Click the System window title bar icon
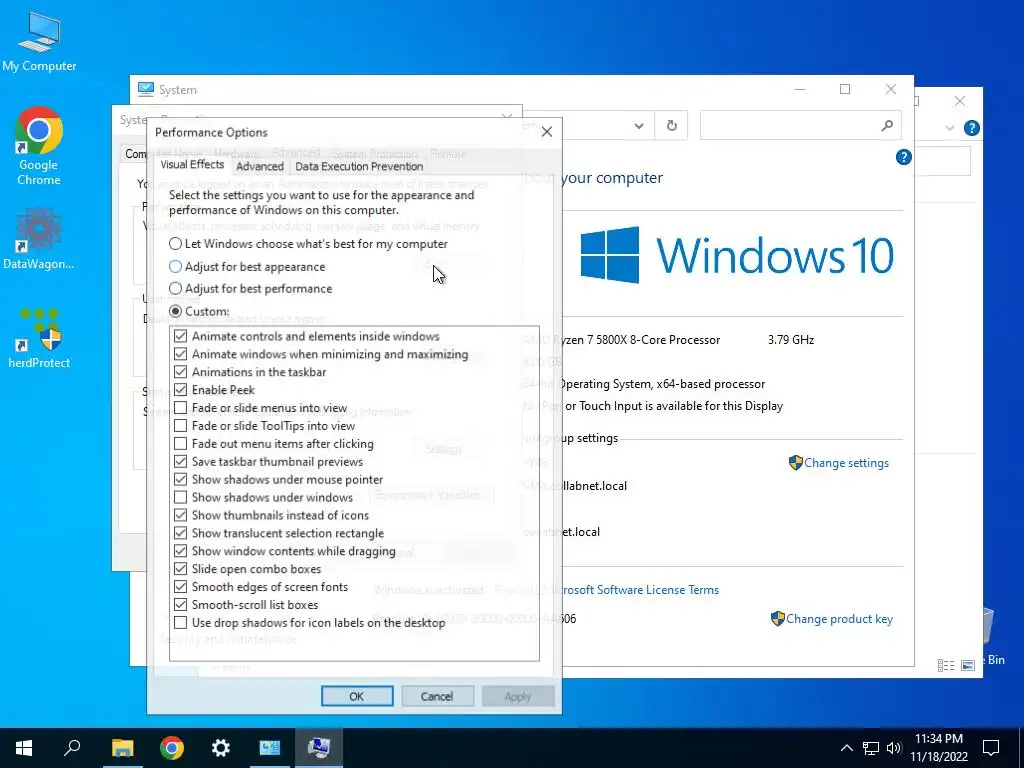 (x=146, y=89)
